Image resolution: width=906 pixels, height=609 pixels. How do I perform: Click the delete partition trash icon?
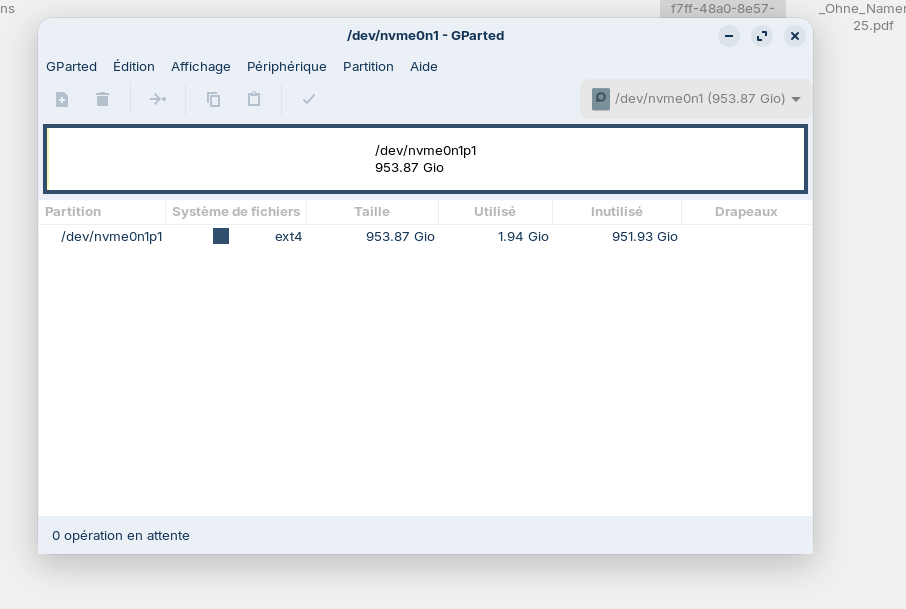coord(102,99)
